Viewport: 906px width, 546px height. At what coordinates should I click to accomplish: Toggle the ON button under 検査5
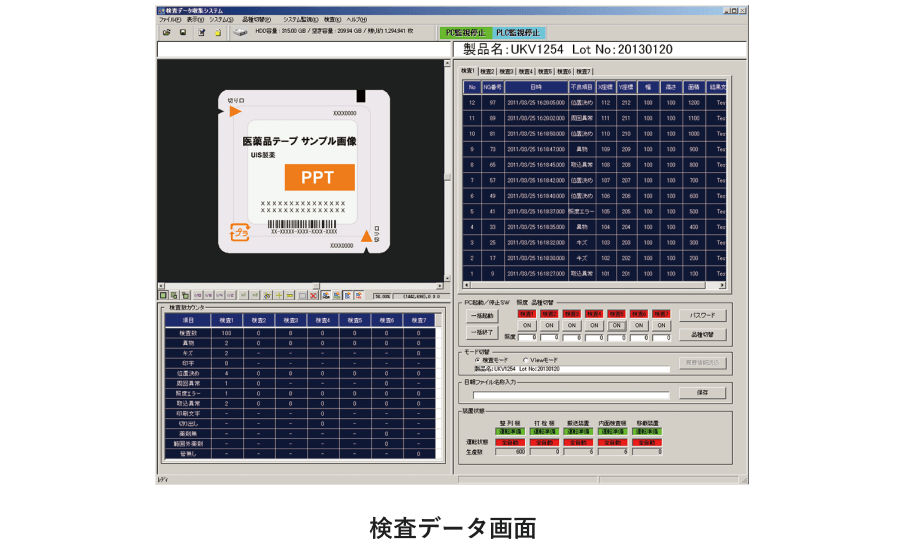click(x=616, y=325)
